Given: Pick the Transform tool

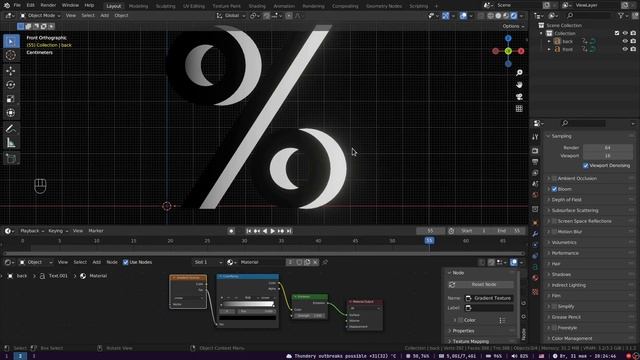Looking at the screenshot, I should click(x=11, y=113).
